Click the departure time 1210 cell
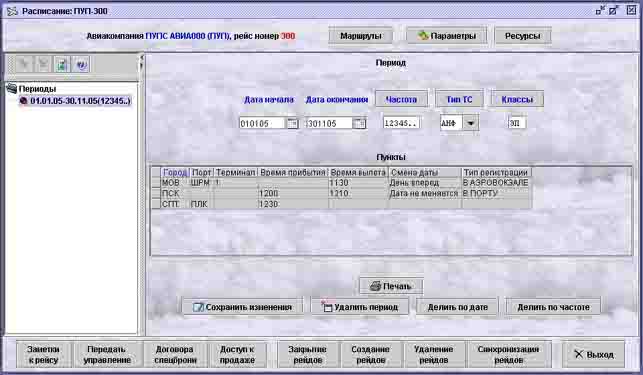This screenshot has width=643, height=375. point(358,193)
